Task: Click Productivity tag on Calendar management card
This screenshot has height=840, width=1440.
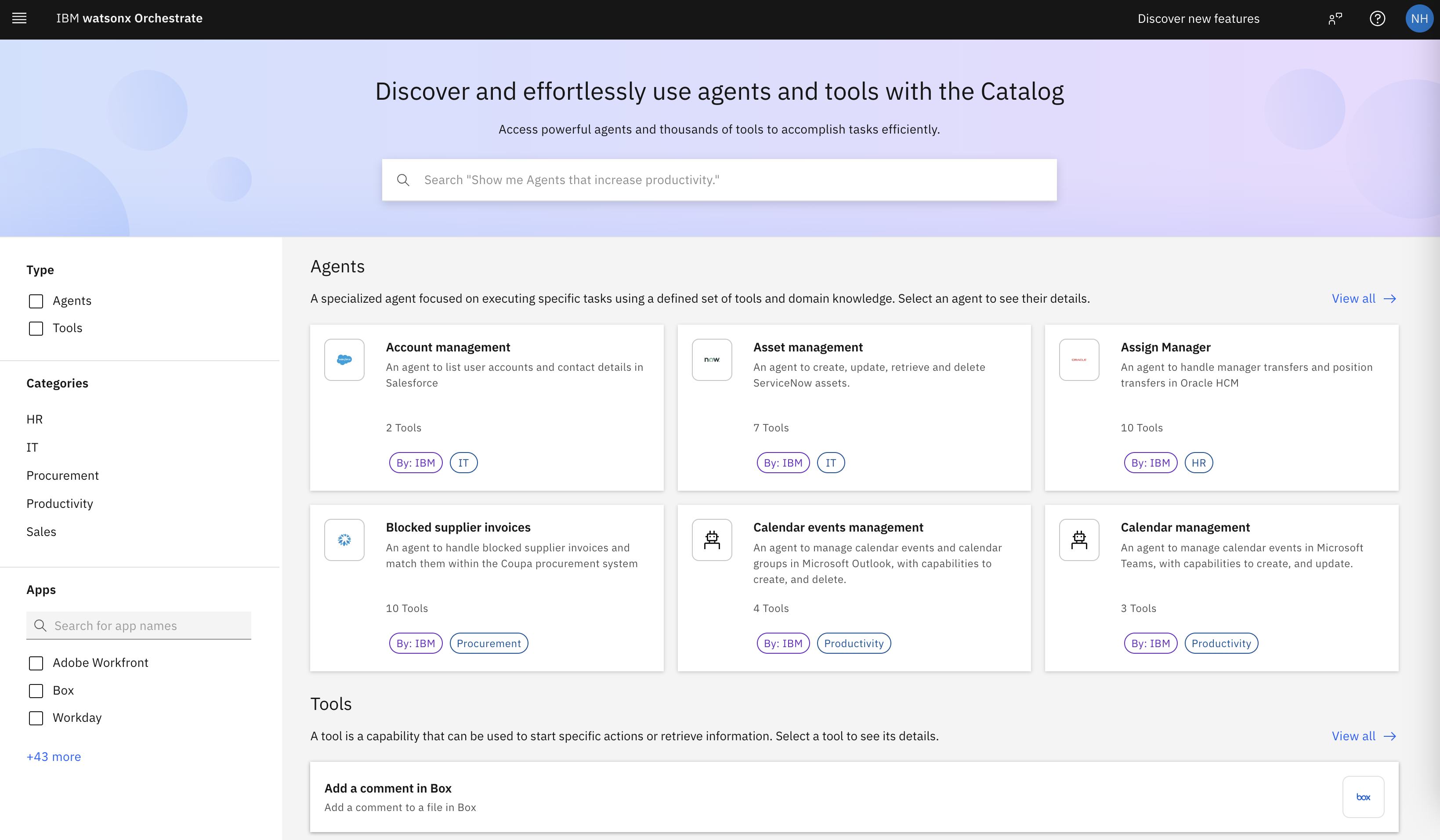Action: [1221, 644]
